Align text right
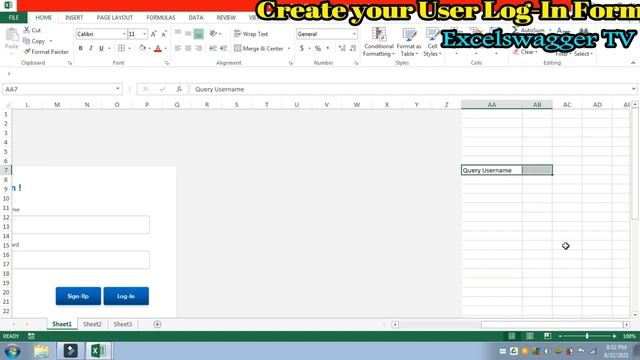Screen dimensions: 640x360 (x=198, y=49)
